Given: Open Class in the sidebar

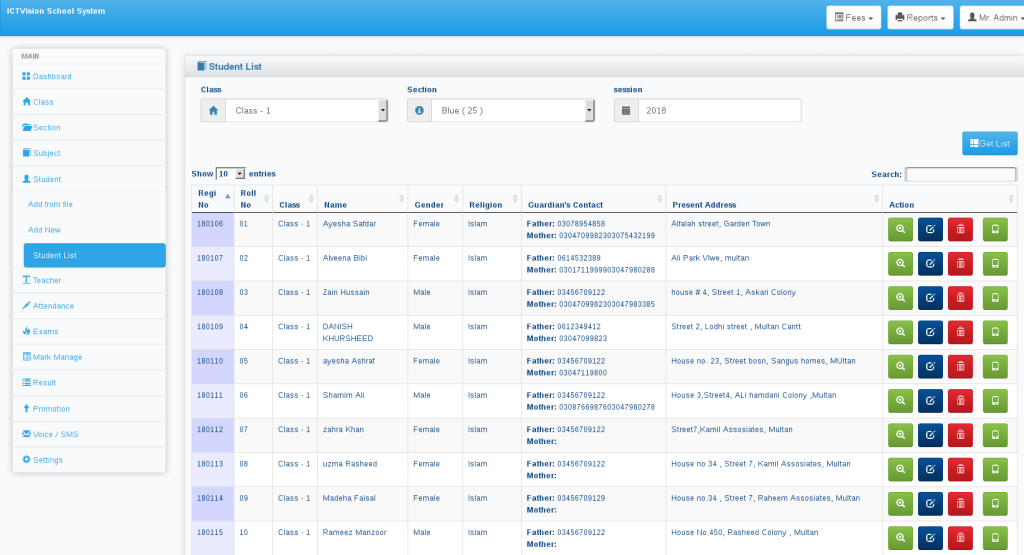Looking at the screenshot, I should [89, 102].
